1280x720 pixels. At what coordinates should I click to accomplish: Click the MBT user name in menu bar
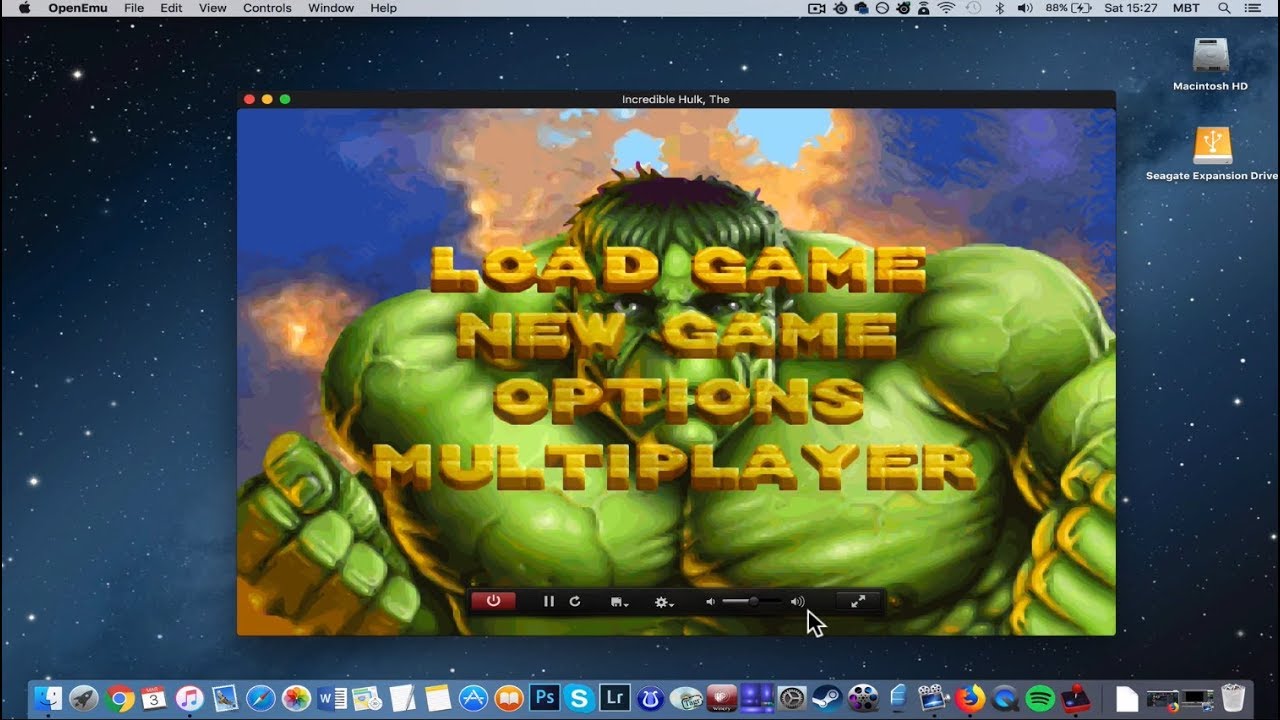(1186, 8)
